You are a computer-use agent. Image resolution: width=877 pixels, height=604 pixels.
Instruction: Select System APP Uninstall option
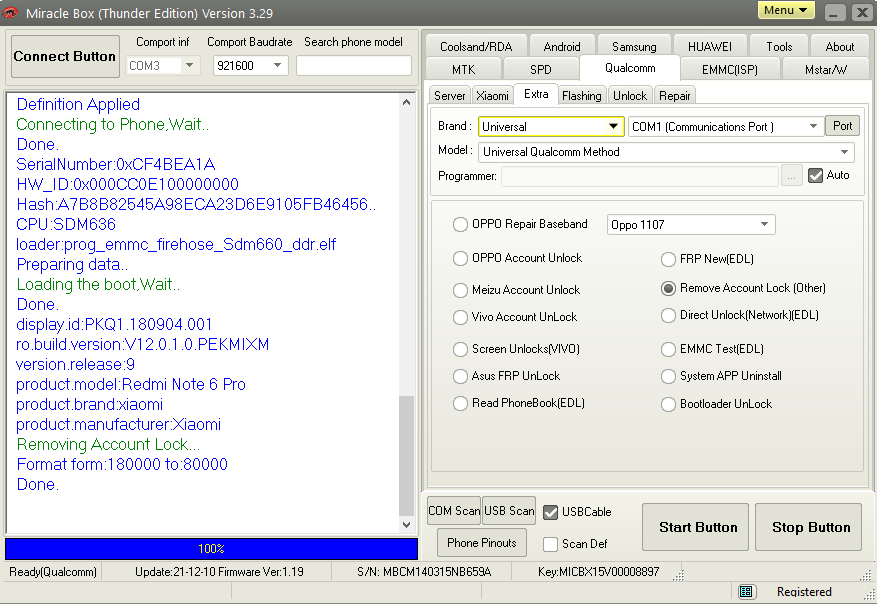tap(668, 376)
